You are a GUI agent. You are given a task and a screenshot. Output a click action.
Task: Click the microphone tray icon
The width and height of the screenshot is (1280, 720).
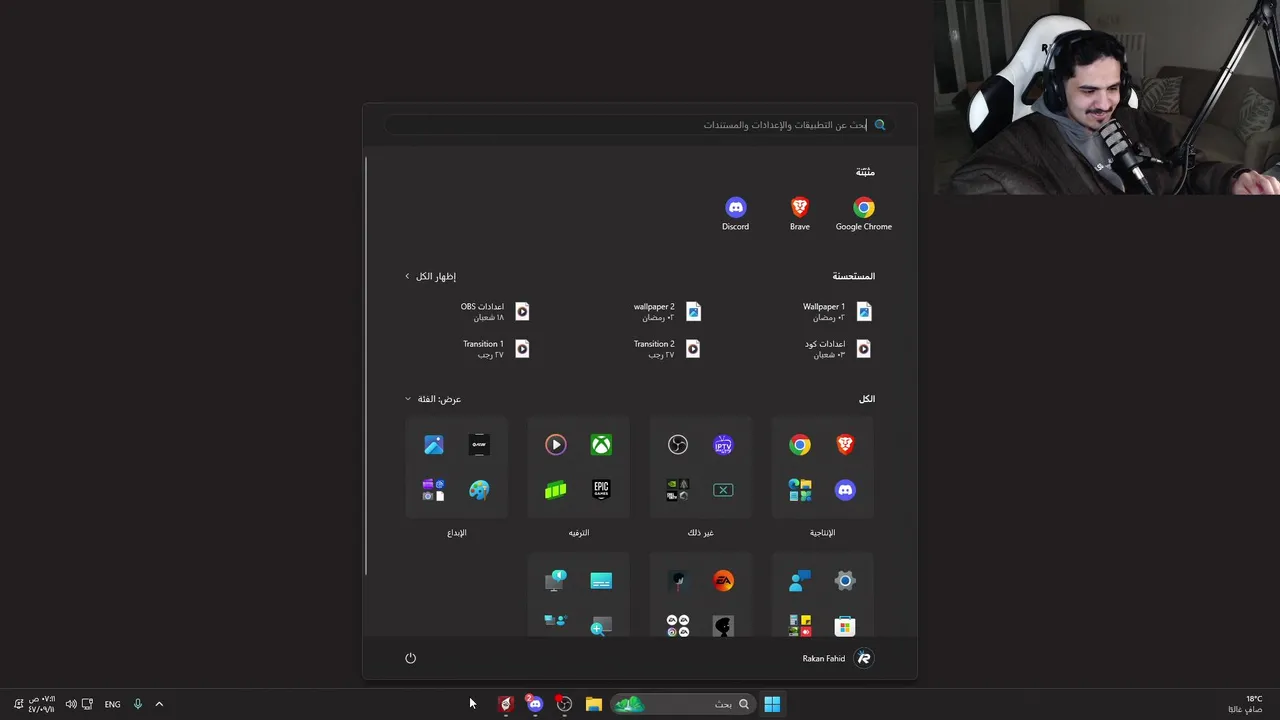pyautogui.click(x=138, y=704)
